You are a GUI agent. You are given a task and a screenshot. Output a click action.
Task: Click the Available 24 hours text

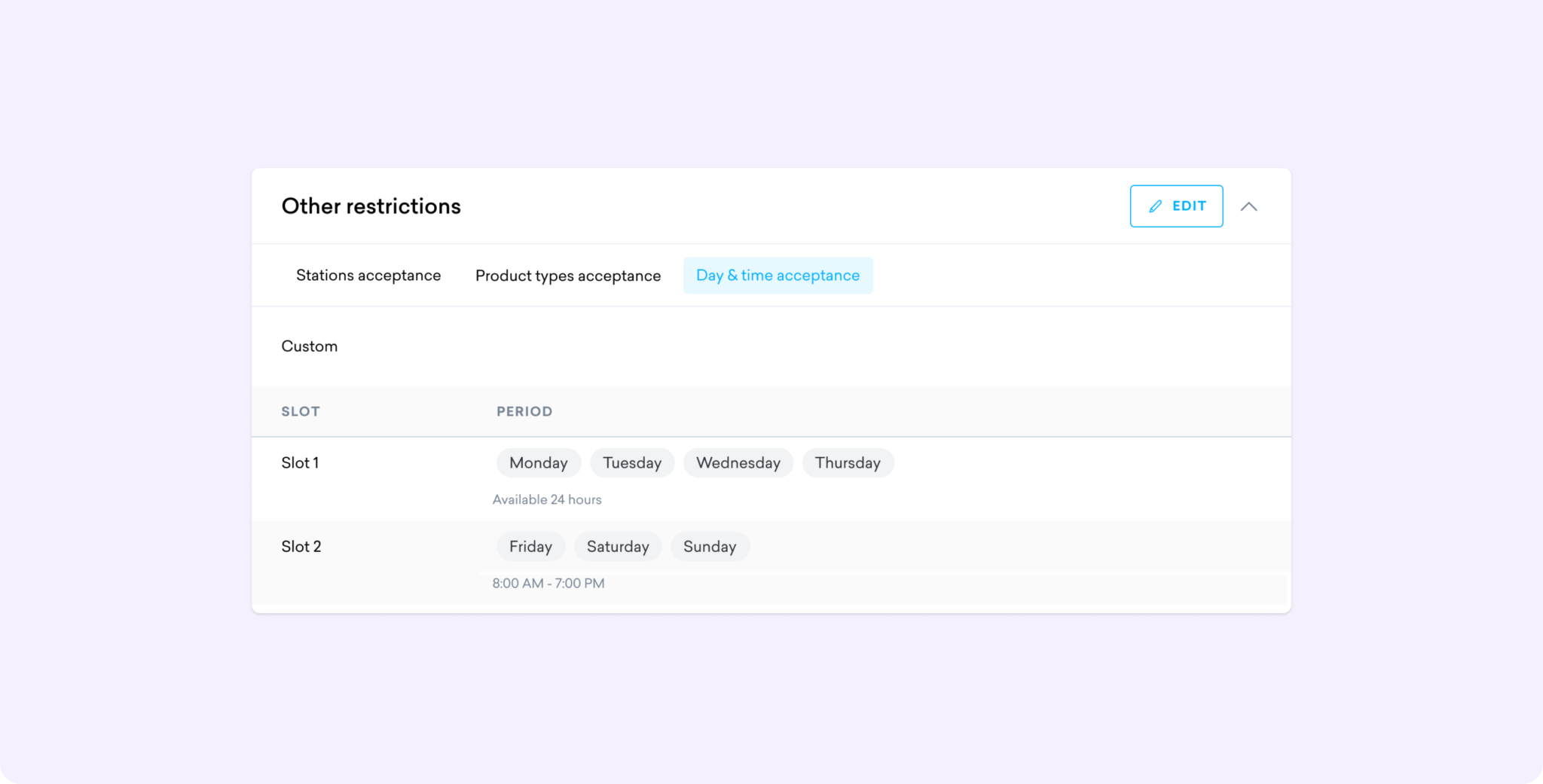pyautogui.click(x=547, y=499)
